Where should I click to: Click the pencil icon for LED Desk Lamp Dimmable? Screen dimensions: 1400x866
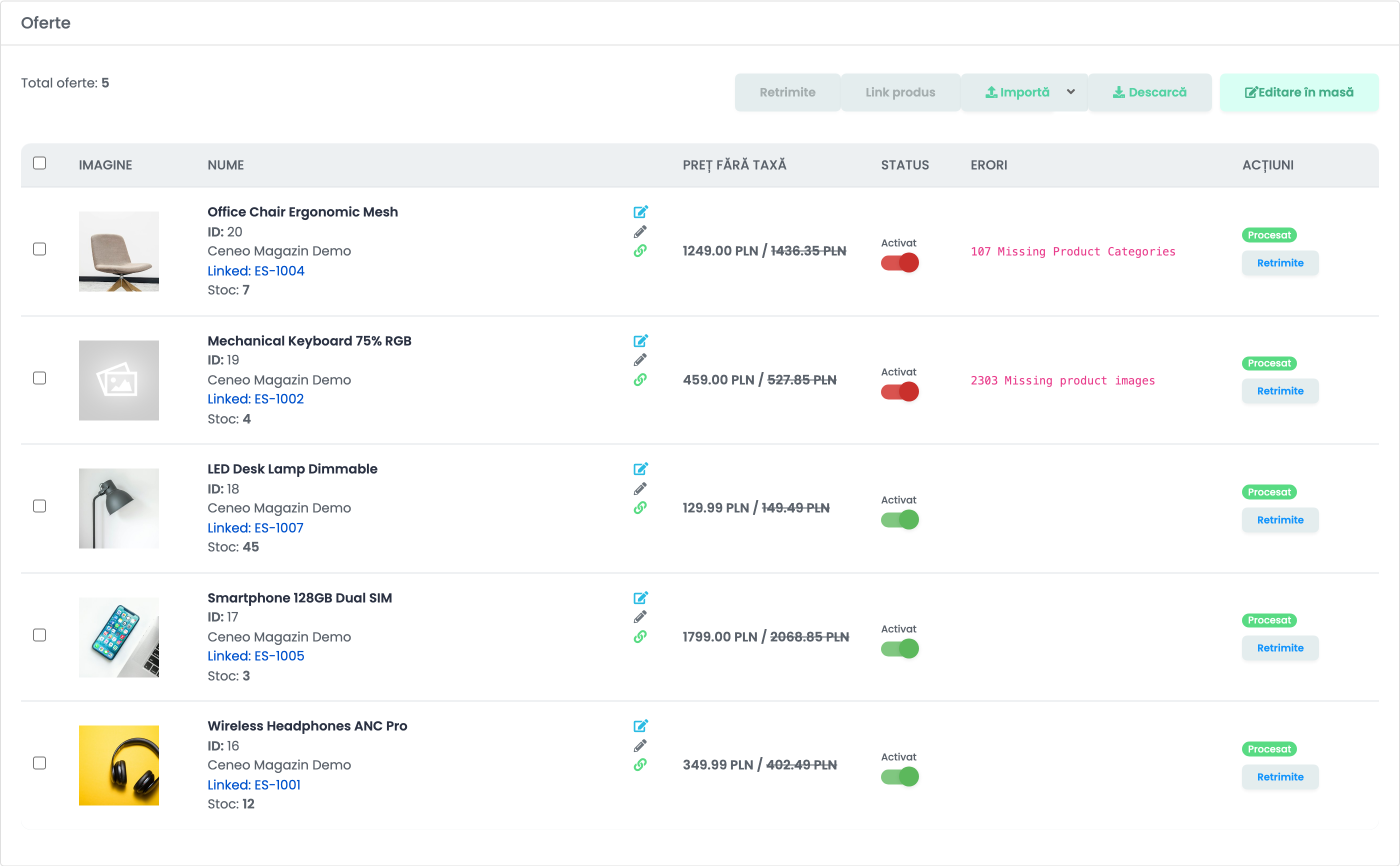coord(640,488)
